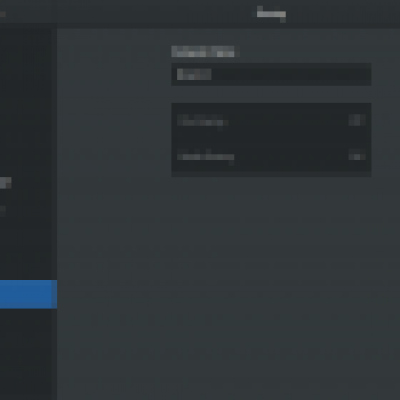
Task: Open the second row in the list box
Action: [271, 157]
